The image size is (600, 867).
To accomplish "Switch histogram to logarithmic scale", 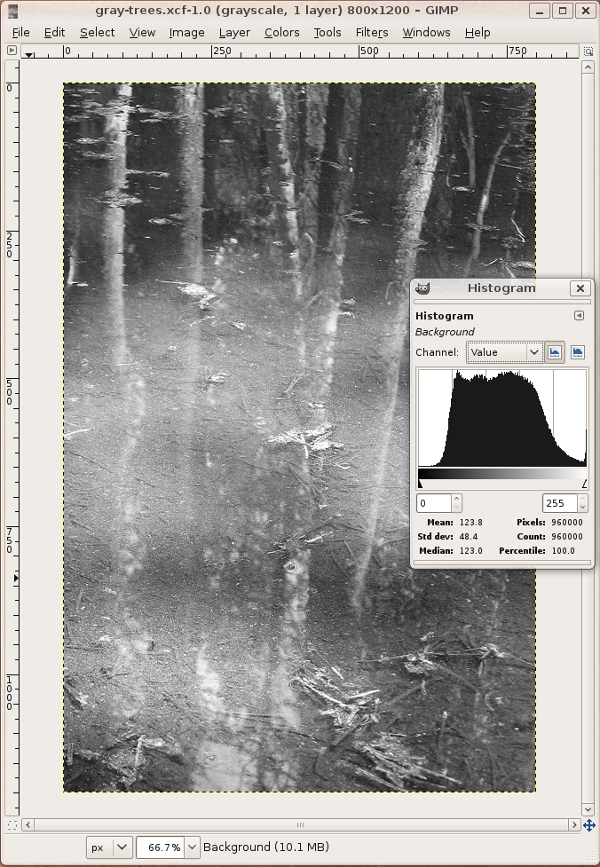I will click(577, 352).
